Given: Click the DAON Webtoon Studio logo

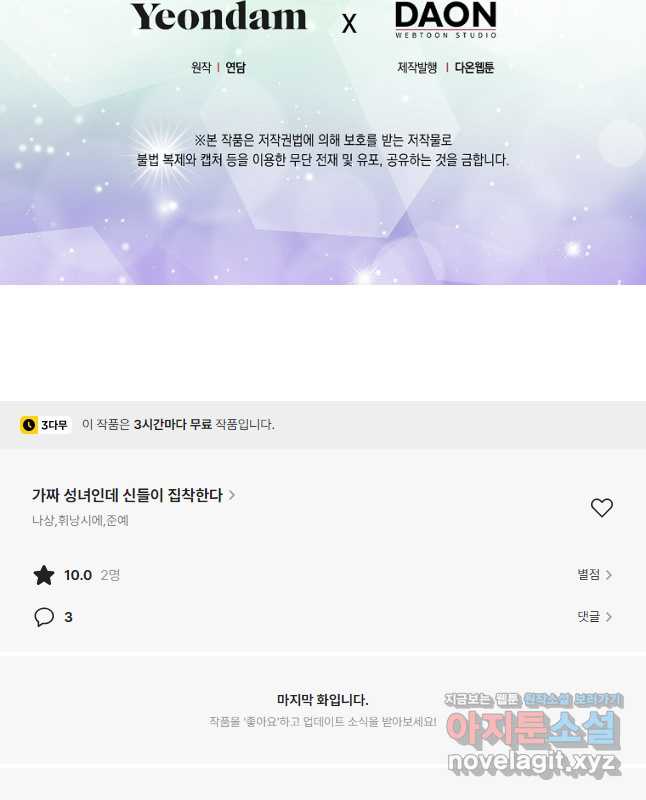Looking at the screenshot, I should (x=446, y=19).
